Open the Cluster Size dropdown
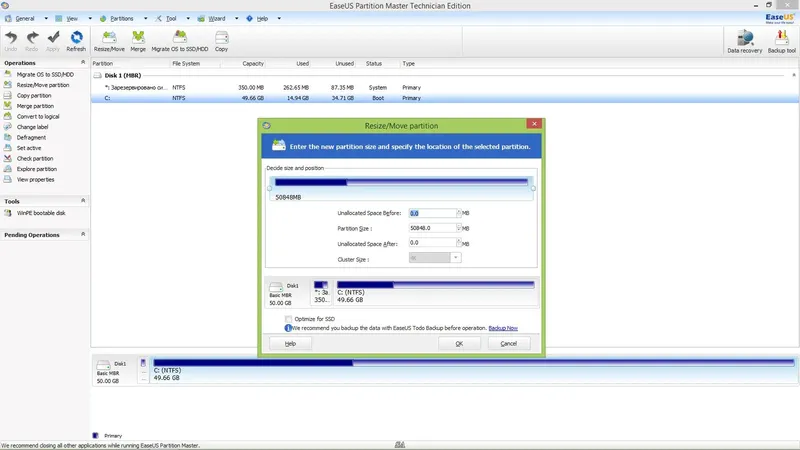The image size is (800, 450). click(456, 258)
